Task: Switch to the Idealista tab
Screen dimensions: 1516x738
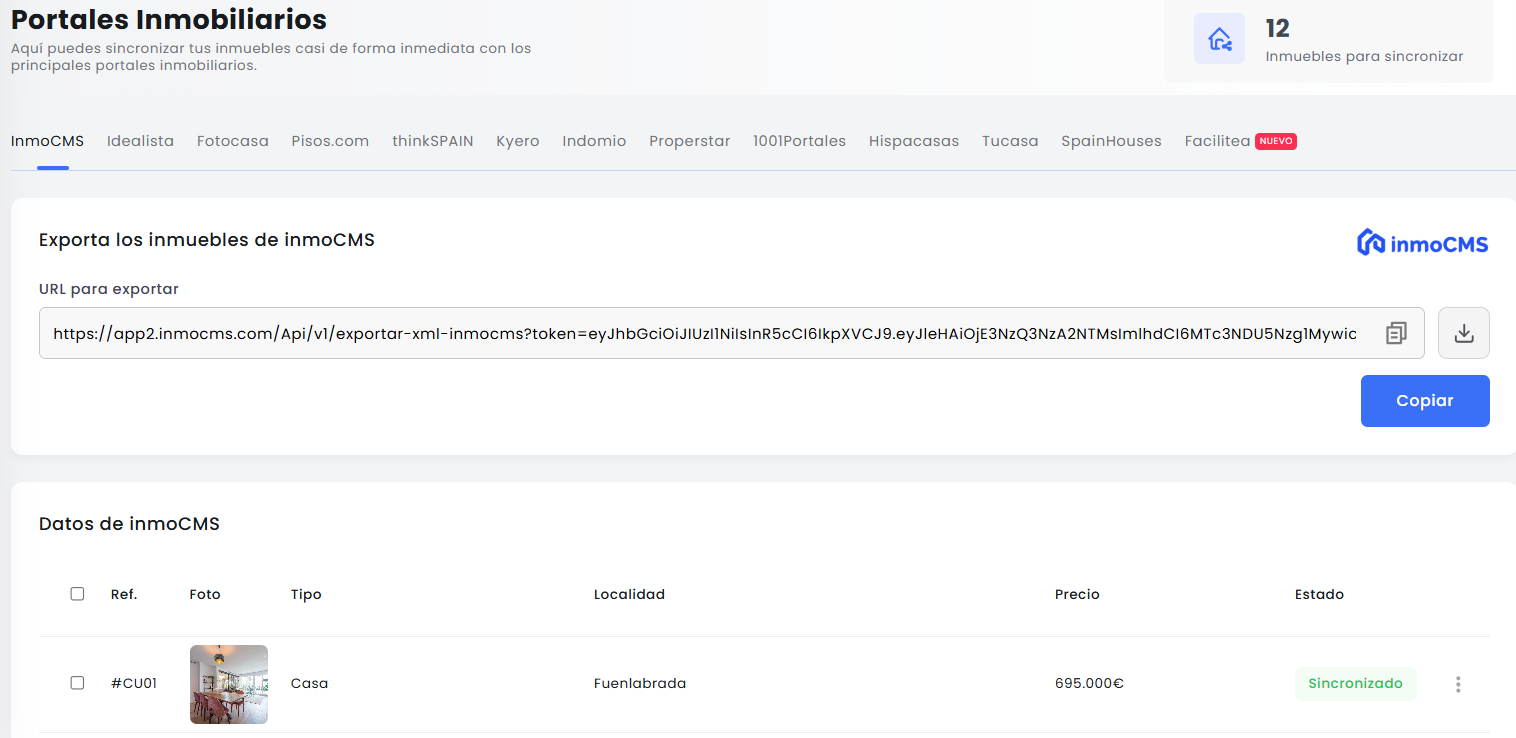Action: [x=140, y=141]
